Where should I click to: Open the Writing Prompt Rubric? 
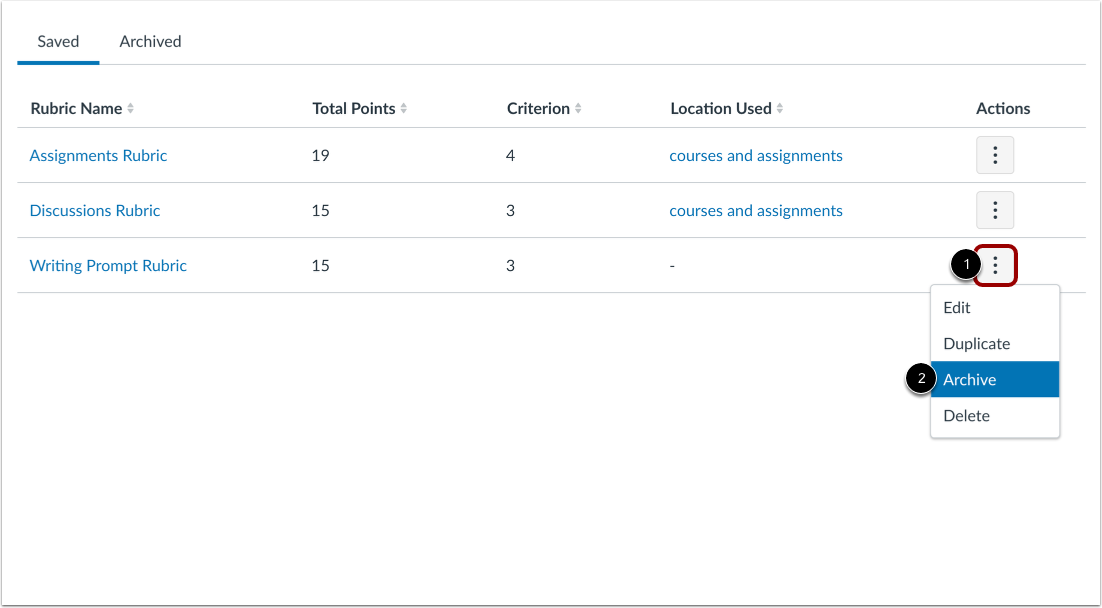click(108, 265)
